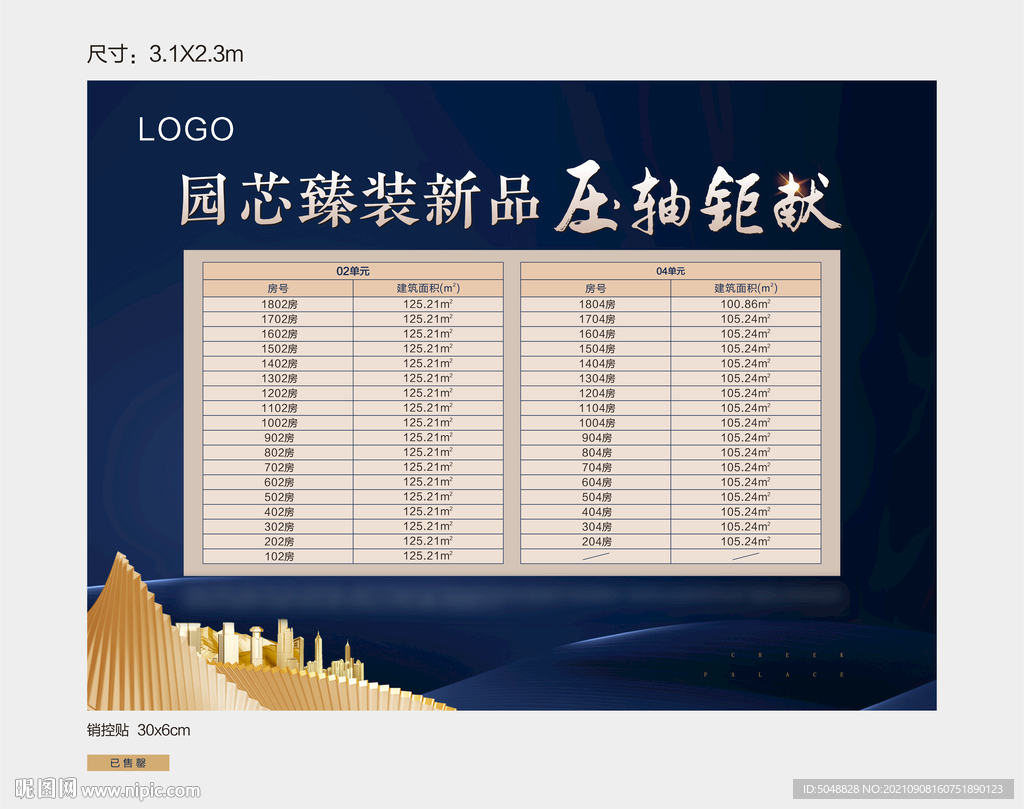Select room cell 902房

coord(279,437)
